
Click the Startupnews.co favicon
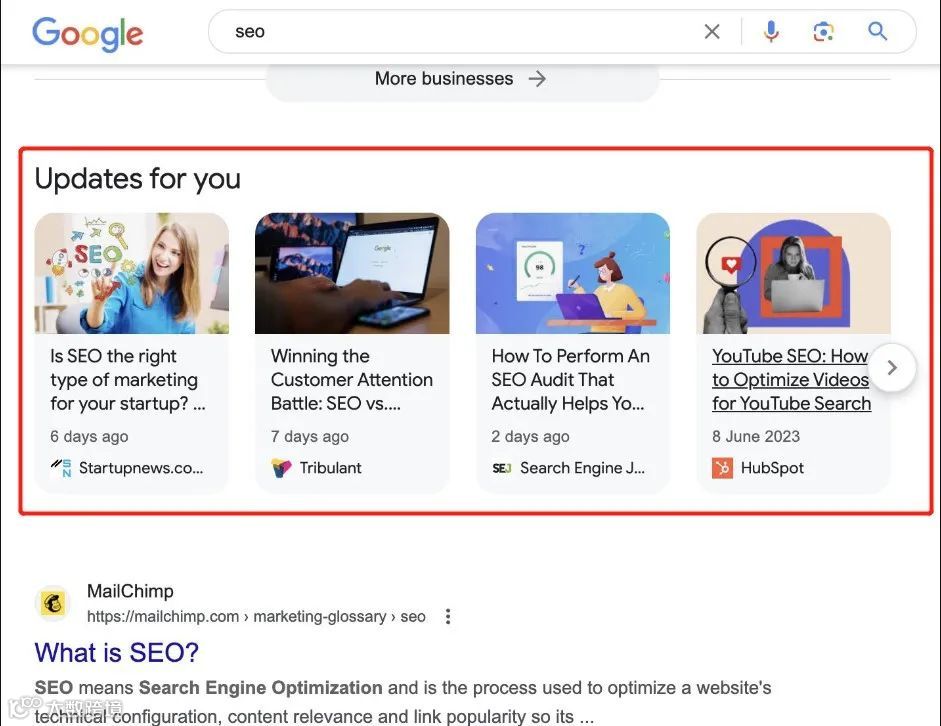point(61,467)
